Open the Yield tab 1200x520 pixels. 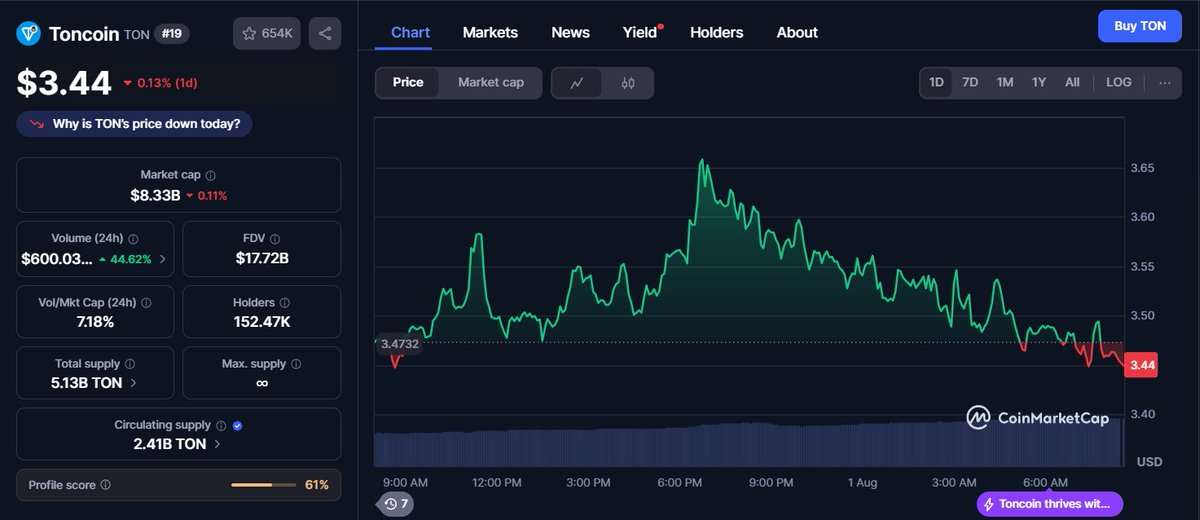(641, 32)
